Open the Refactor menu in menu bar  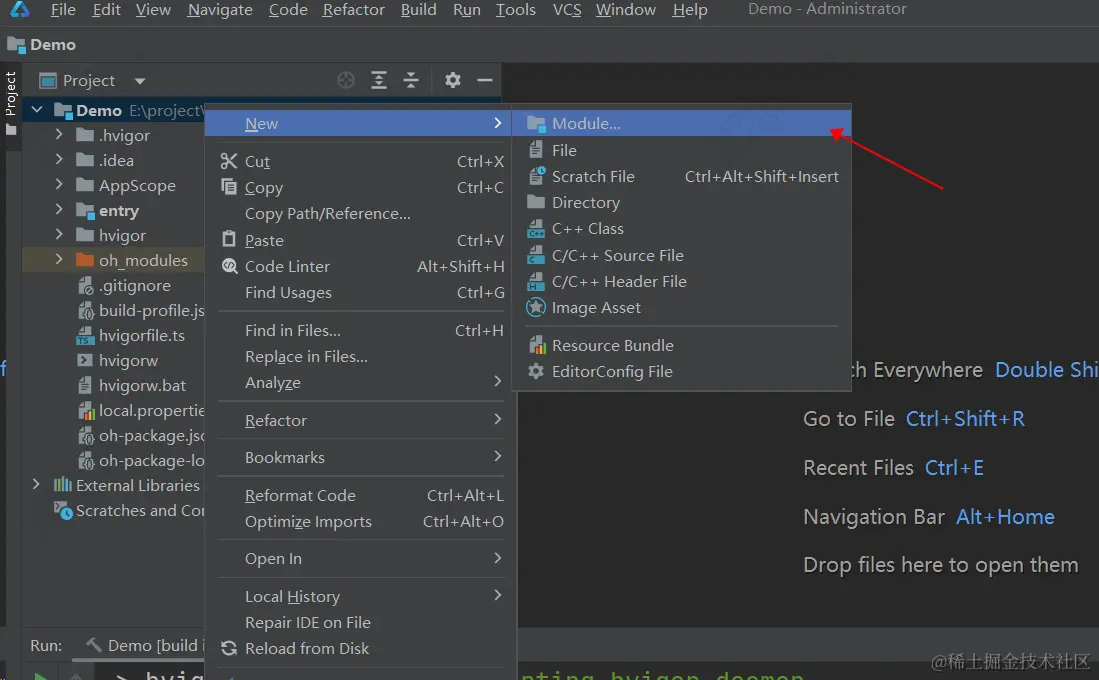(353, 10)
